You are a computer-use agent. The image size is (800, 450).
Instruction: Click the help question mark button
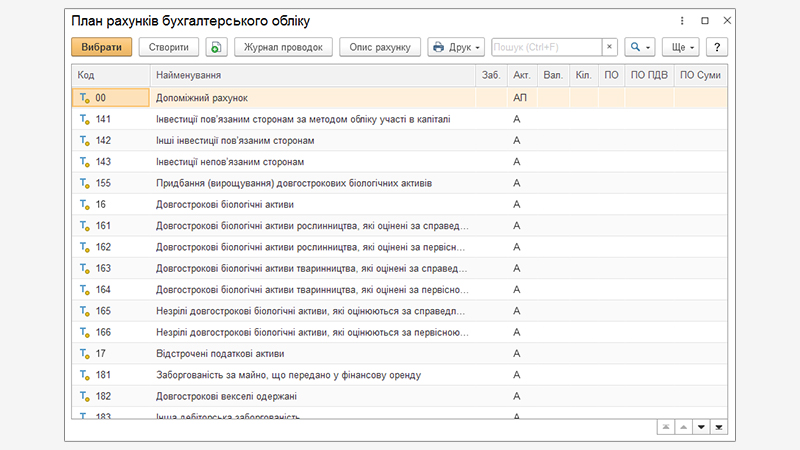tap(716, 47)
